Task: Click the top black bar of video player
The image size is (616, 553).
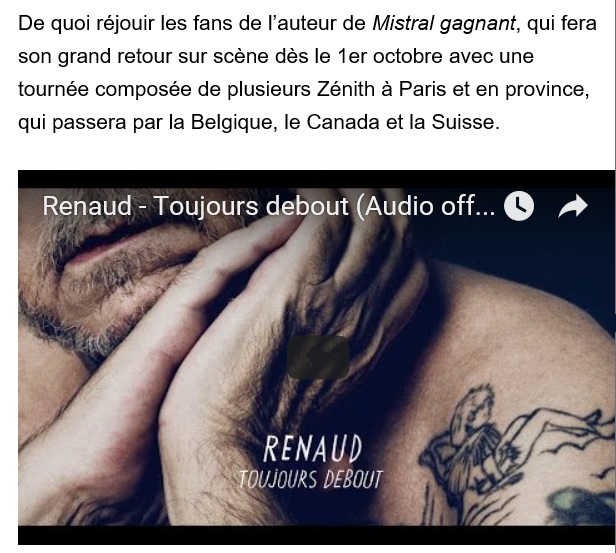Action: (316, 179)
